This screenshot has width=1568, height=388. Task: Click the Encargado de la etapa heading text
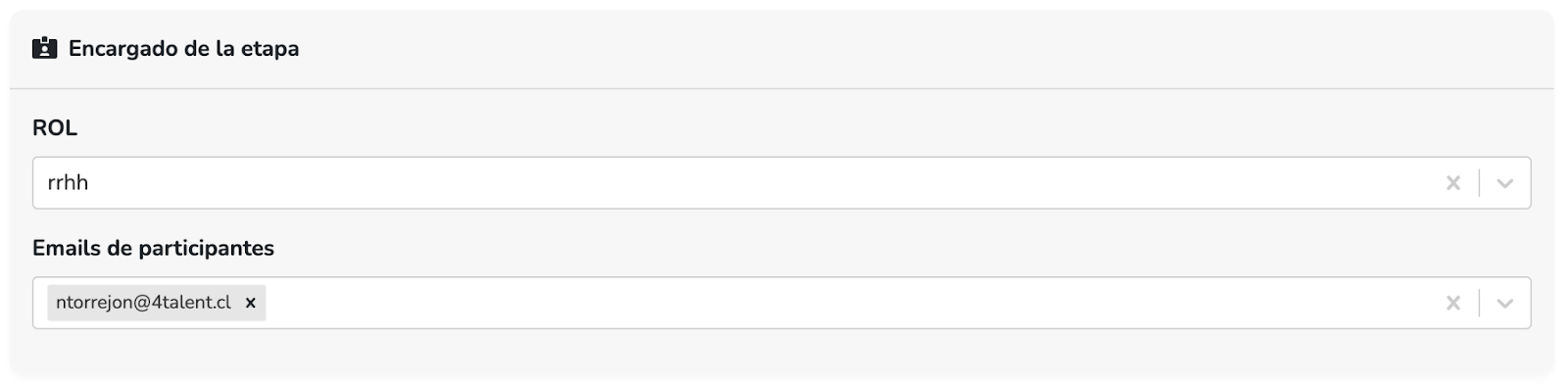(184, 48)
